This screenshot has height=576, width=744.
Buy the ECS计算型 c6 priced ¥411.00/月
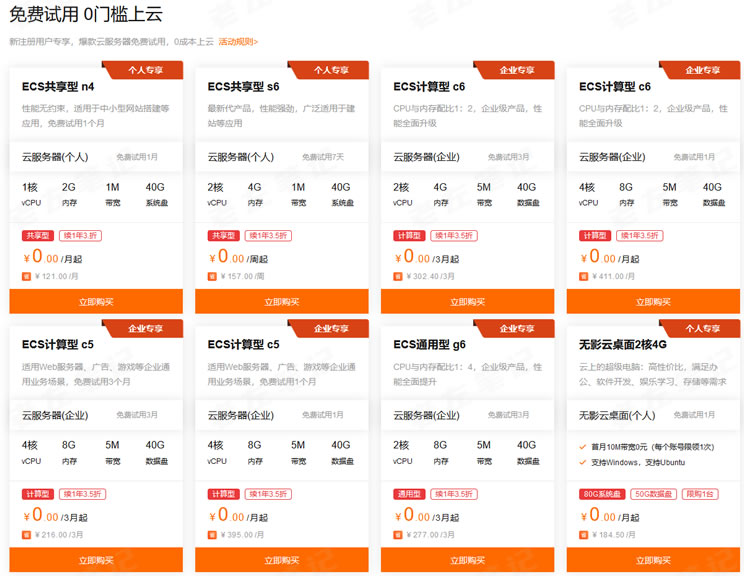coord(653,302)
